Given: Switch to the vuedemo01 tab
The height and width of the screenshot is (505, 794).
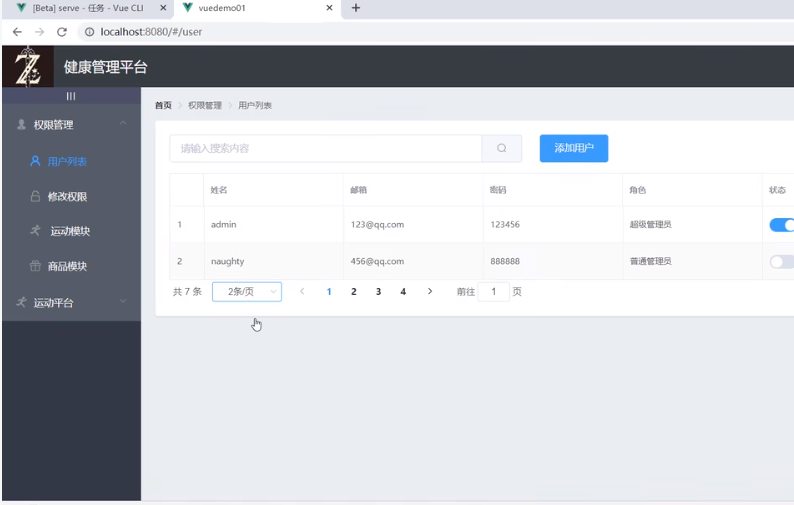Looking at the screenshot, I should pyautogui.click(x=258, y=8).
